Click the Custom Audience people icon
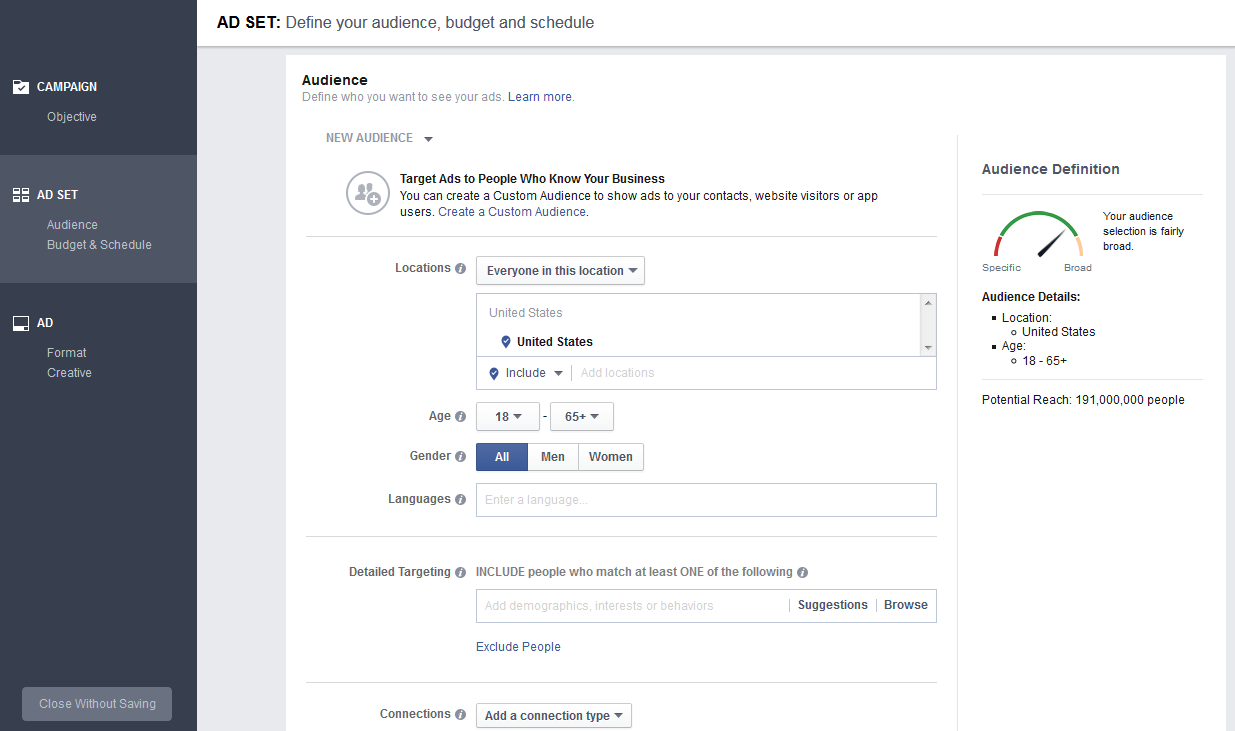The width and height of the screenshot is (1235, 731). (x=368, y=193)
